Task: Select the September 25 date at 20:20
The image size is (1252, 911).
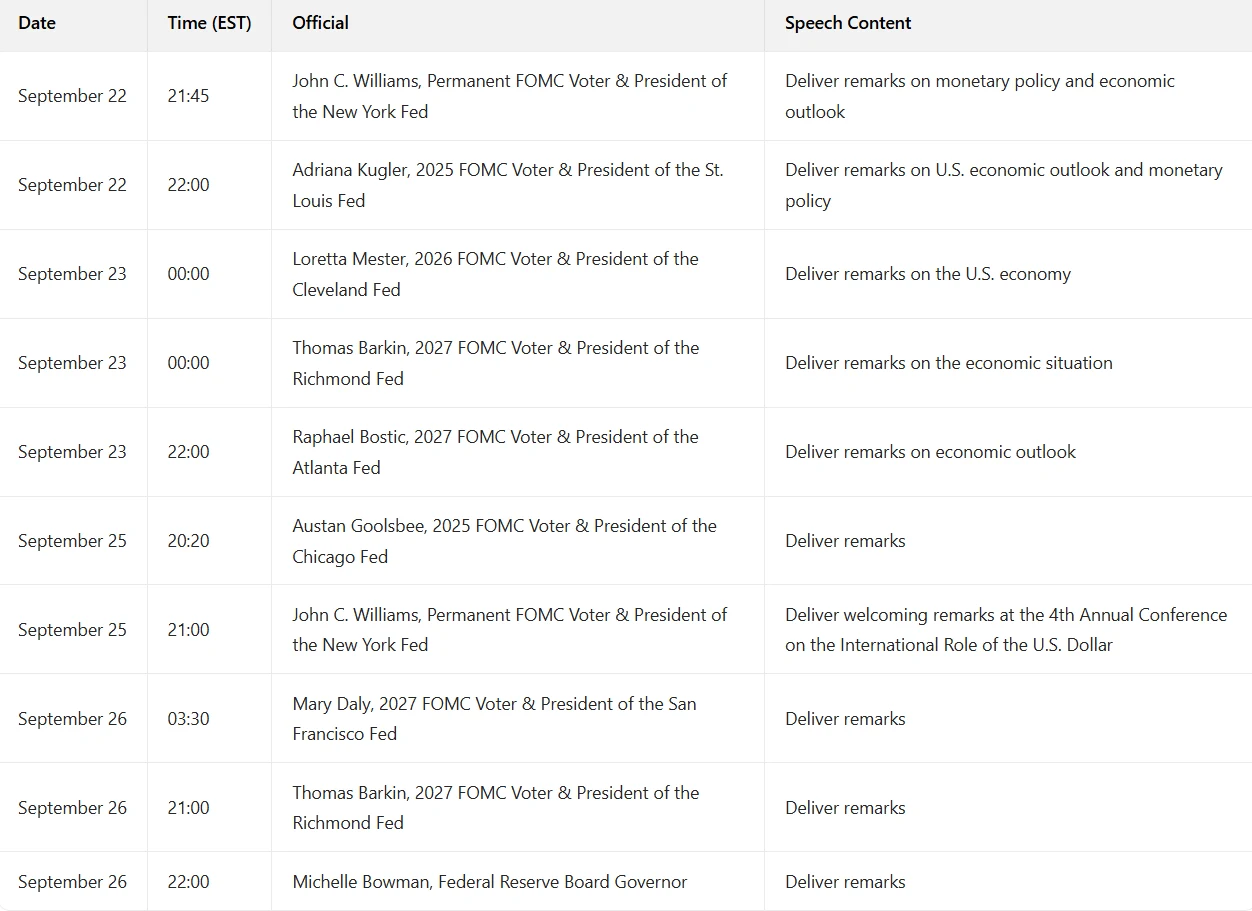Action: tap(72, 541)
